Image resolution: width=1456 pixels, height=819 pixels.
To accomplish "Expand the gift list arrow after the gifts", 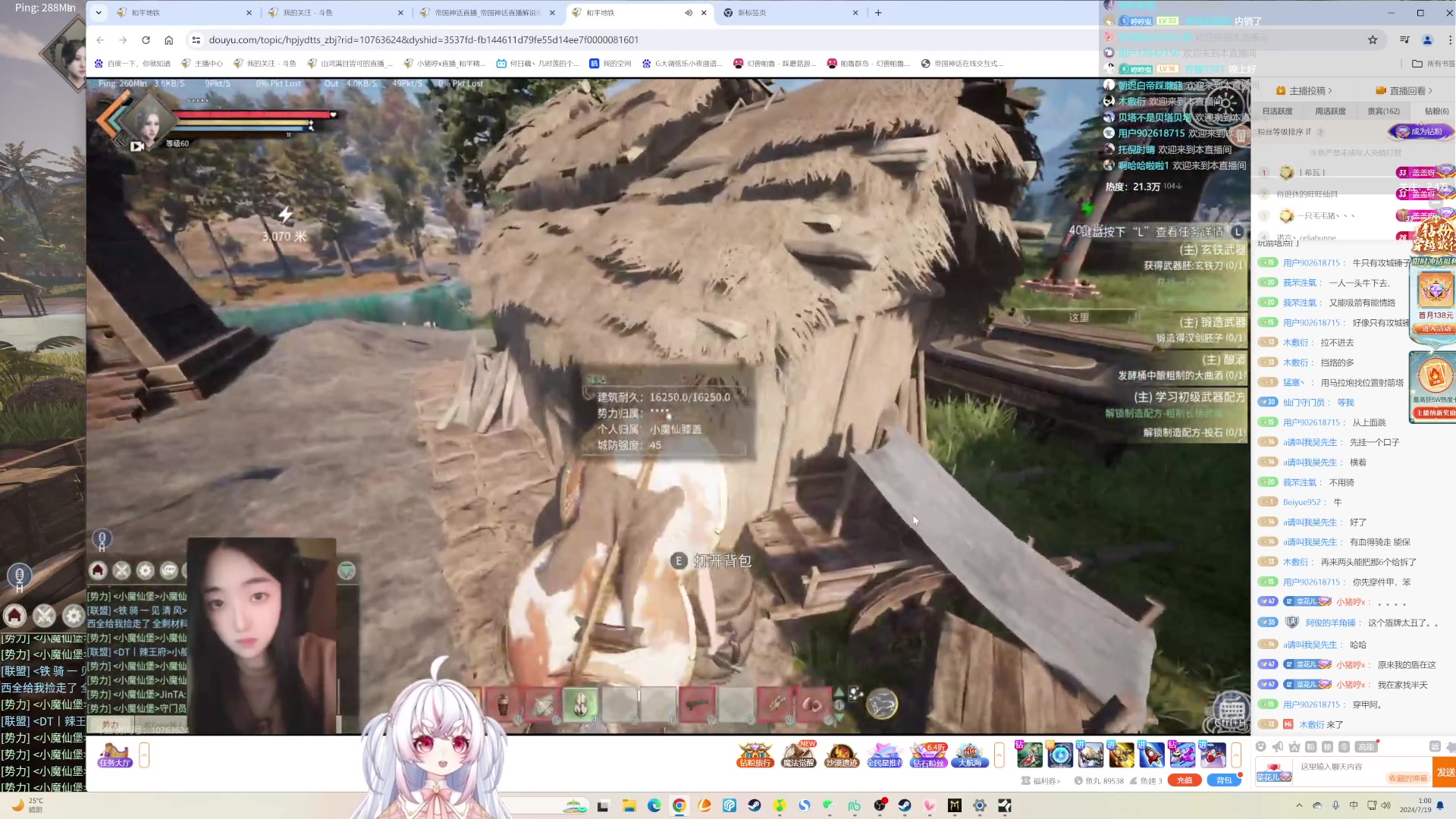I will pyautogui.click(x=1236, y=755).
